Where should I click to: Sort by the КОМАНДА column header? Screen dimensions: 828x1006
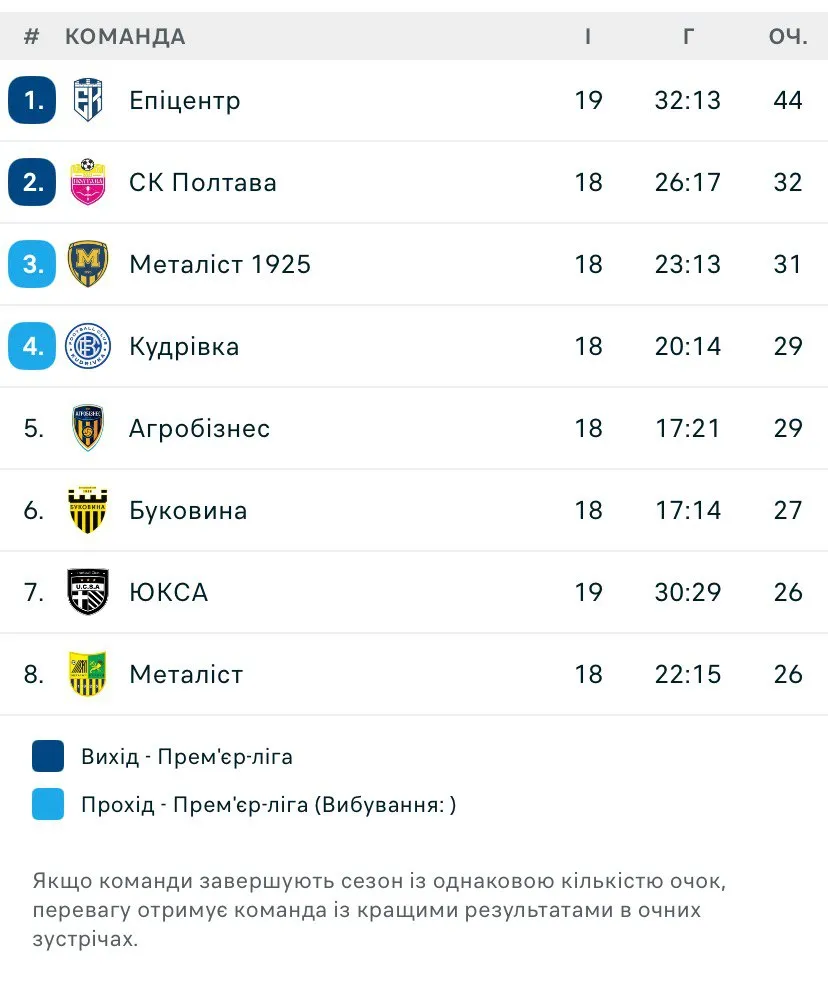click(125, 37)
